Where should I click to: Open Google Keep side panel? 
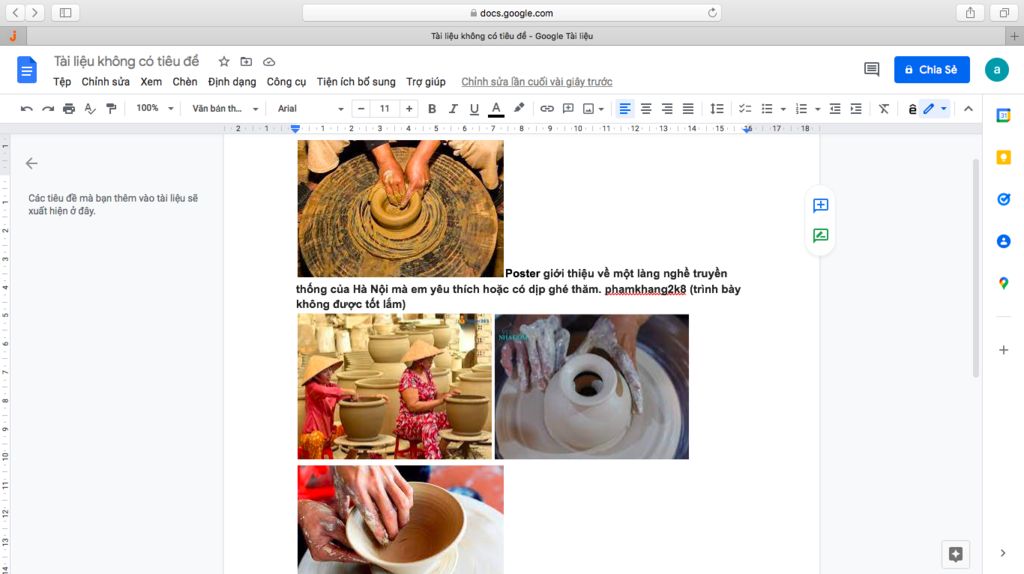pos(1003,157)
